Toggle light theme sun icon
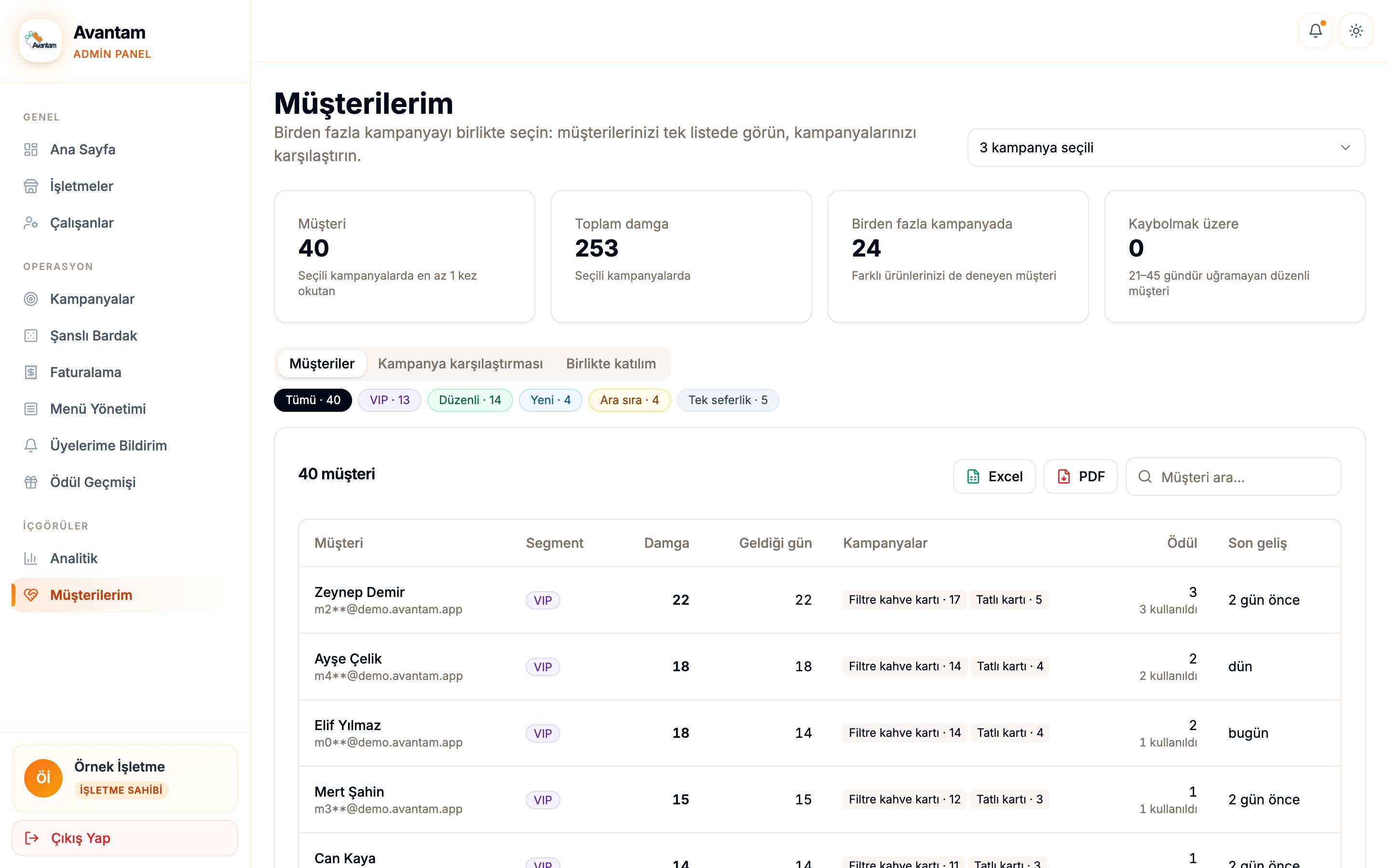 pos(1356,31)
